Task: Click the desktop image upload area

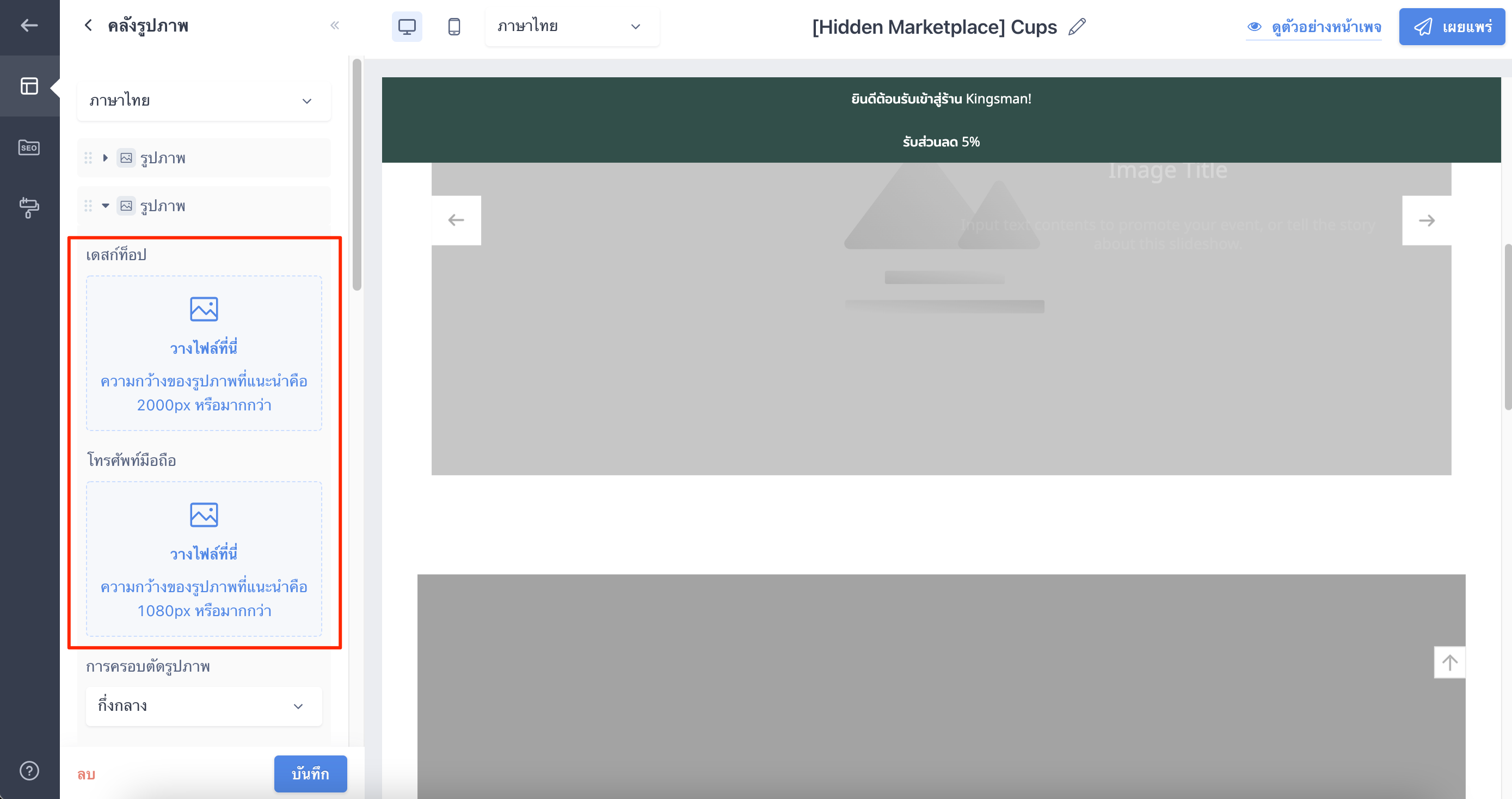Action: point(204,353)
